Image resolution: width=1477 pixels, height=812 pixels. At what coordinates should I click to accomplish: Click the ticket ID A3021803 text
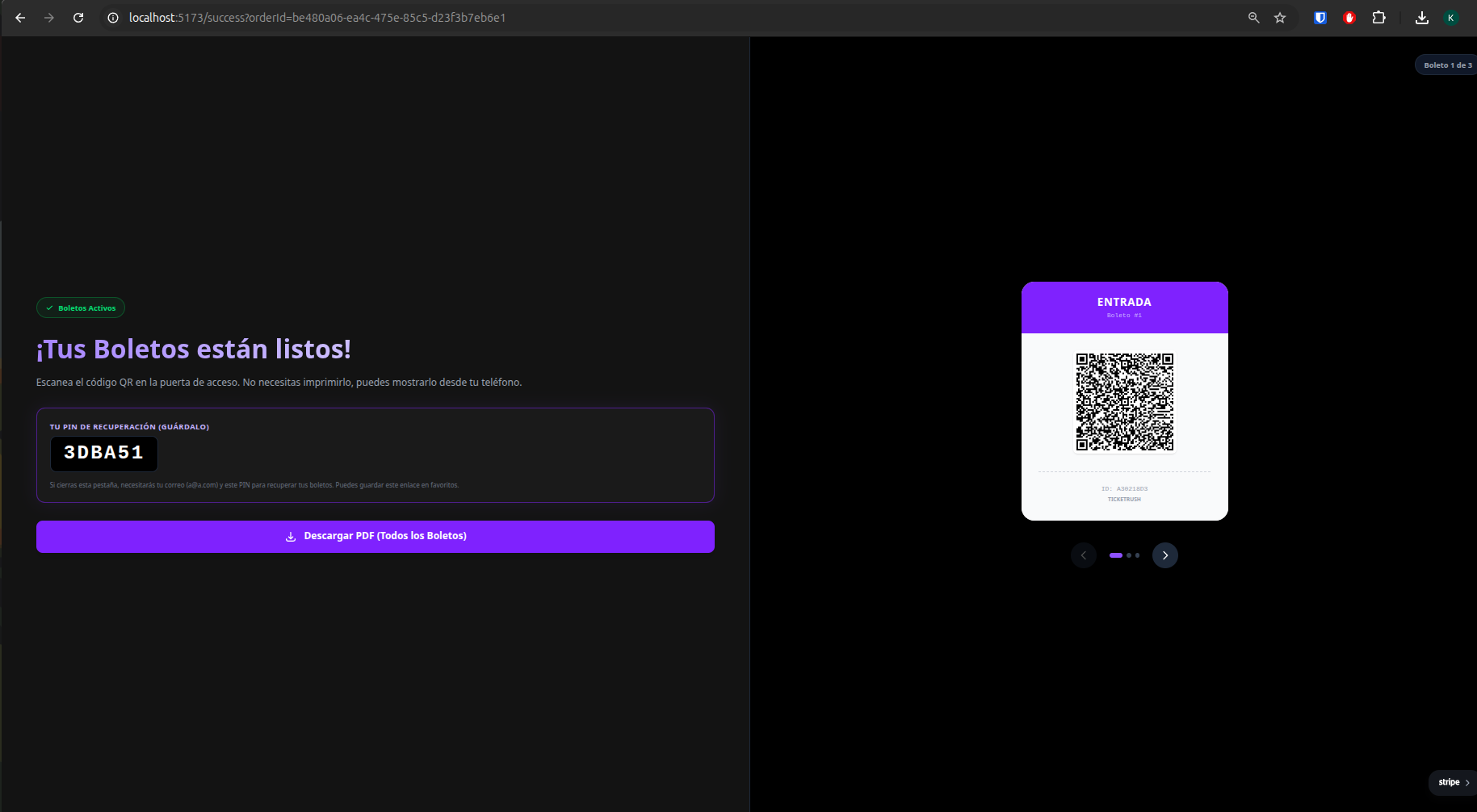tap(1124, 489)
